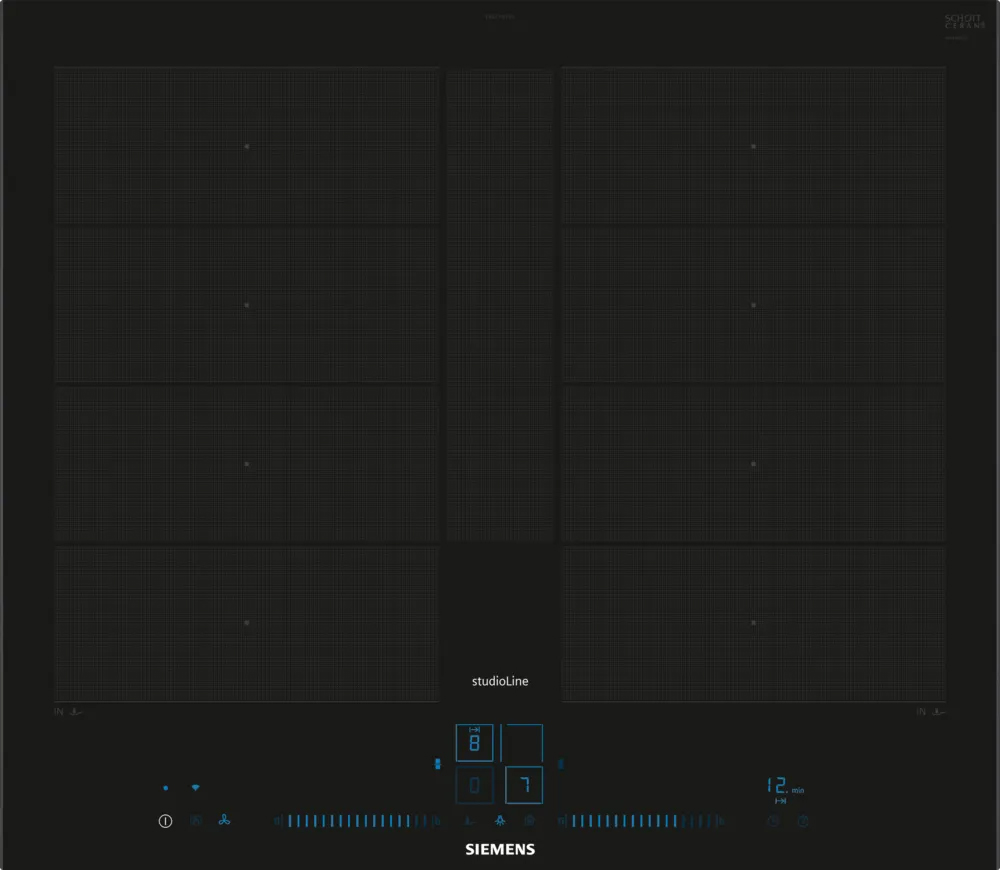Select the top-left cooking zone showing 8
The image size is (1000, 870).
click(474, 743)
